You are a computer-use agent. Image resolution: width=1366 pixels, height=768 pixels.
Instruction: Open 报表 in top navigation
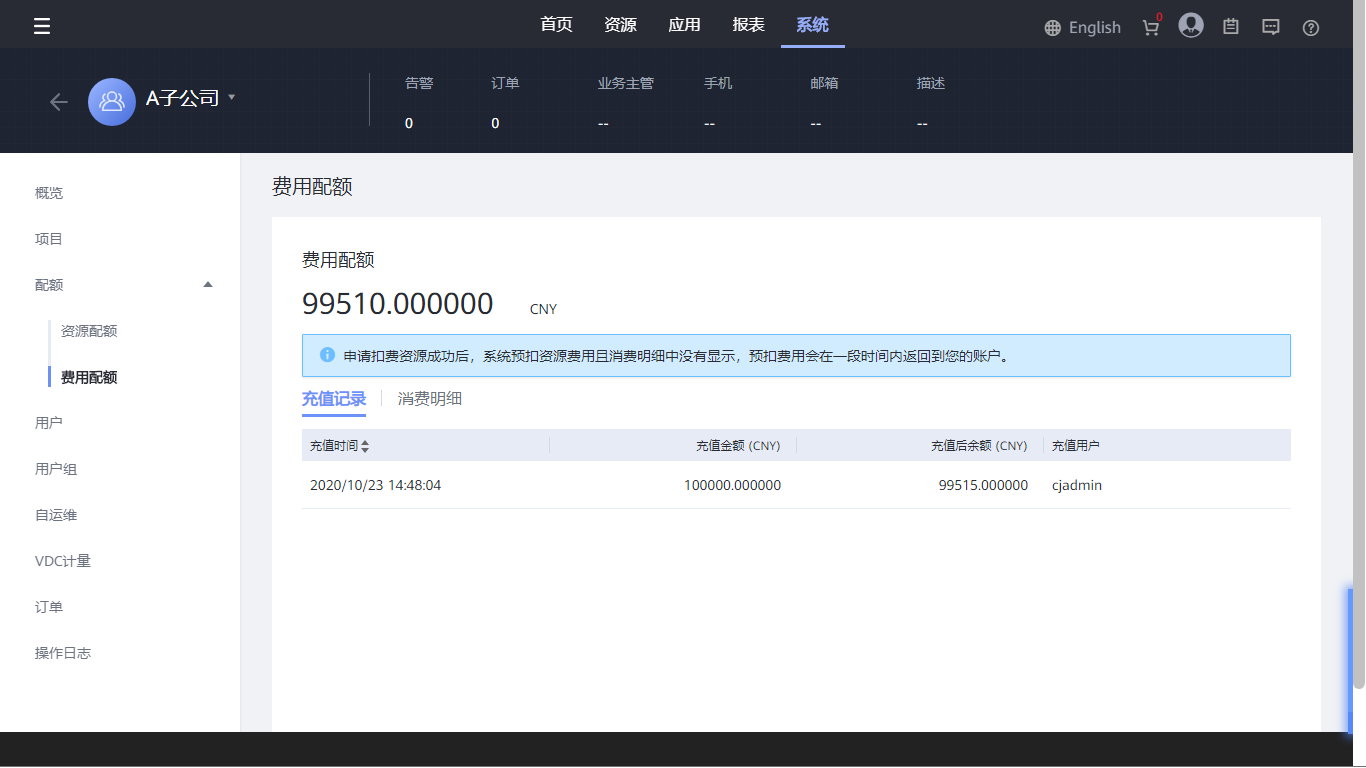click(748, 25)
